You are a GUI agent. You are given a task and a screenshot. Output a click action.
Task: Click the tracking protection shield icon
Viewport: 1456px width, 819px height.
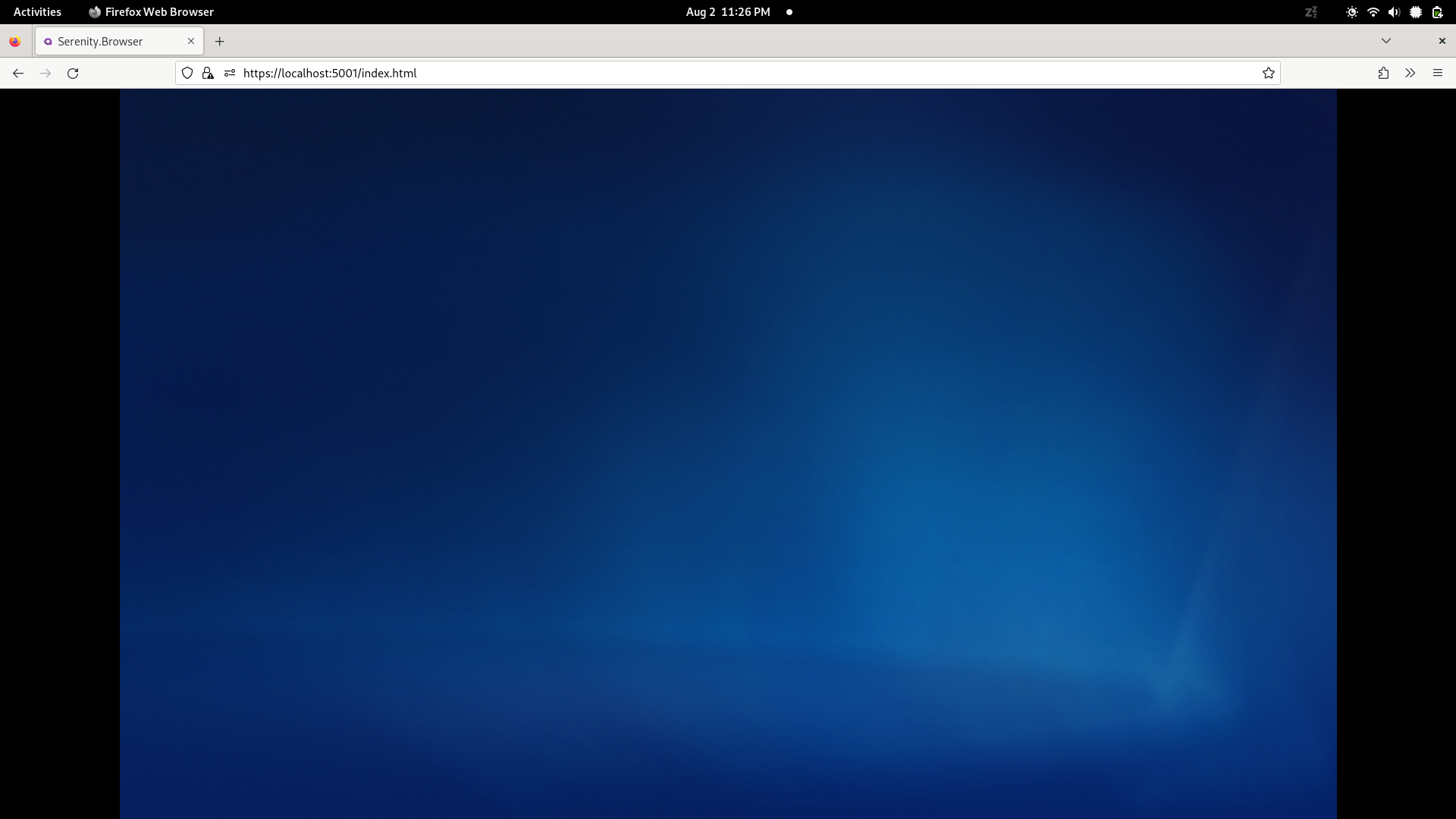pyautogui.click(x=187, y=73)
